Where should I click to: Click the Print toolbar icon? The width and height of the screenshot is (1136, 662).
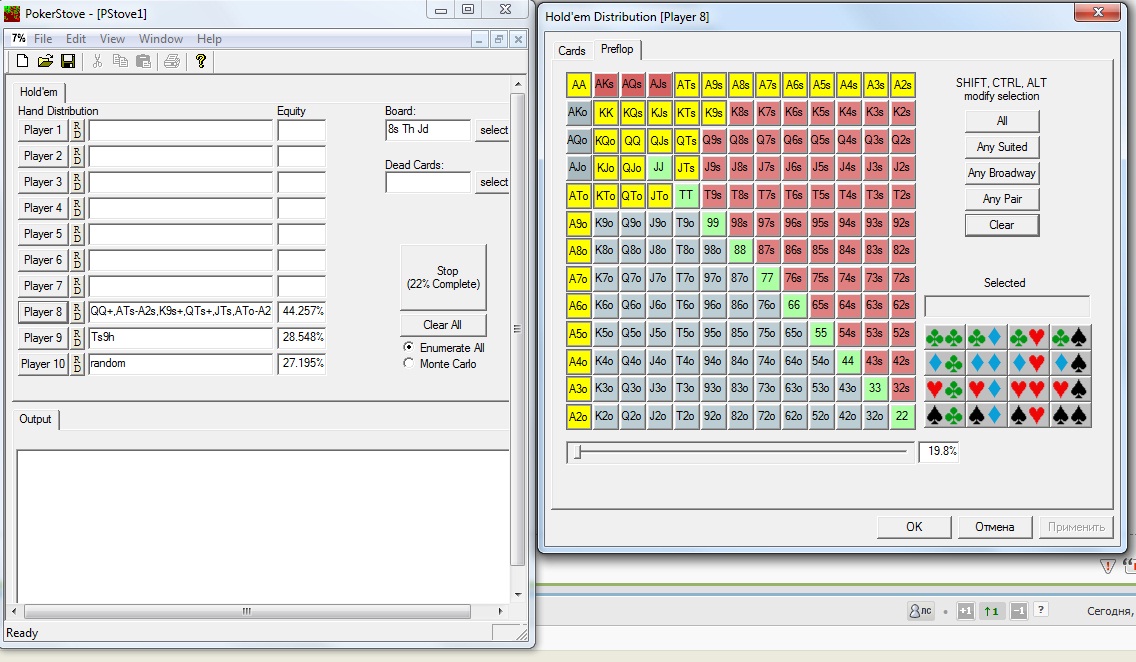click(172, 62)
